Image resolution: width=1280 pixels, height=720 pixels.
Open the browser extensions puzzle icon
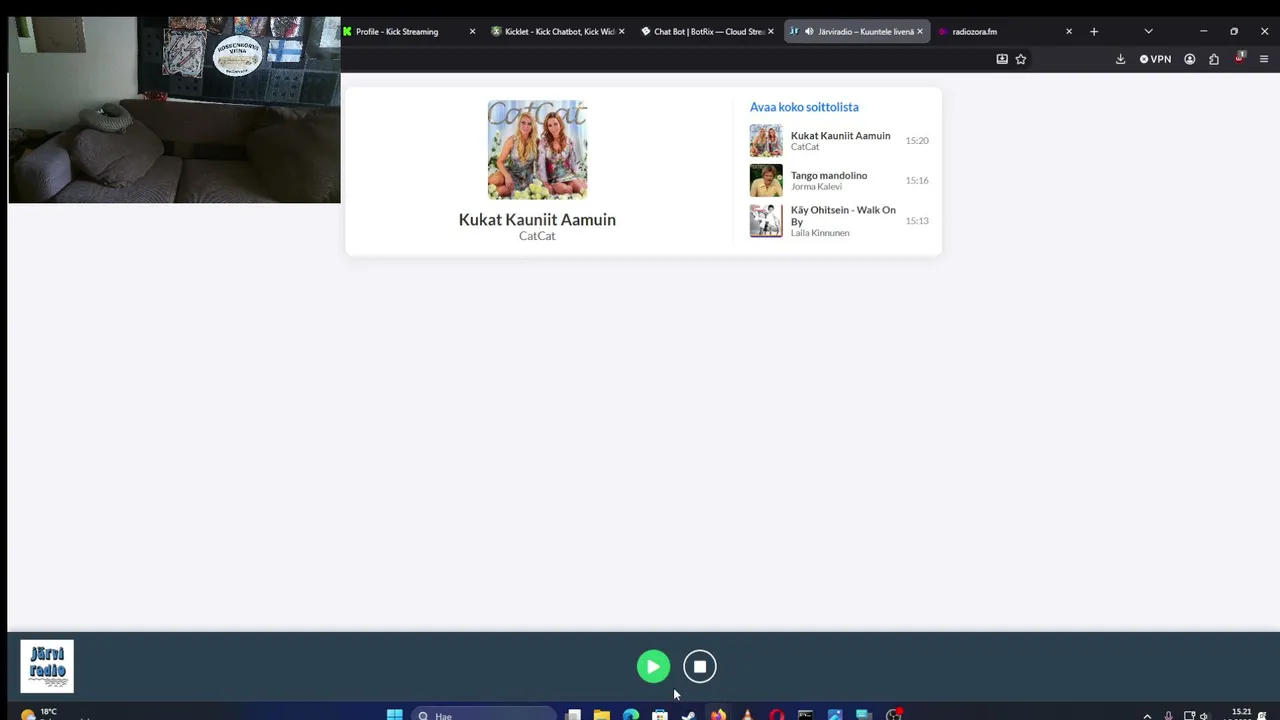[x=1214, y=59]
